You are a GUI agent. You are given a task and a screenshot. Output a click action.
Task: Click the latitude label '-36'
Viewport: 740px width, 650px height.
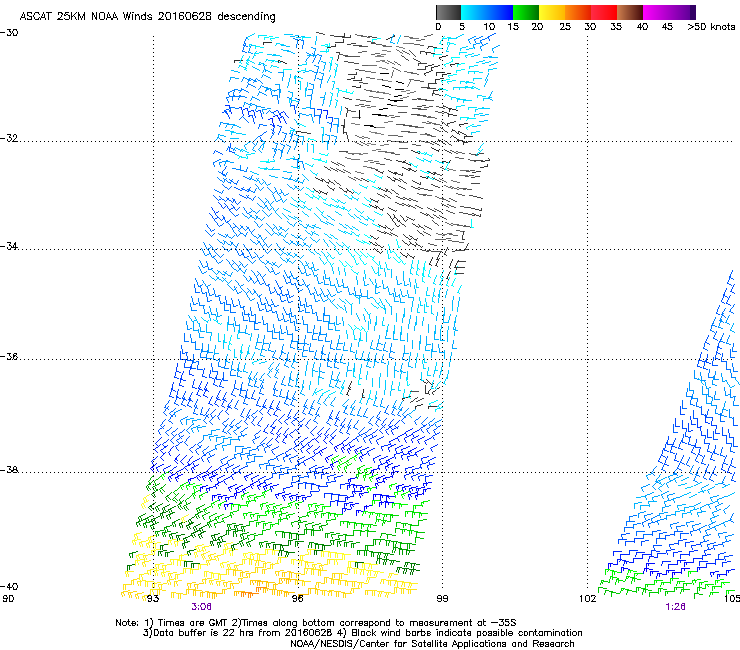tap(9, 356)
